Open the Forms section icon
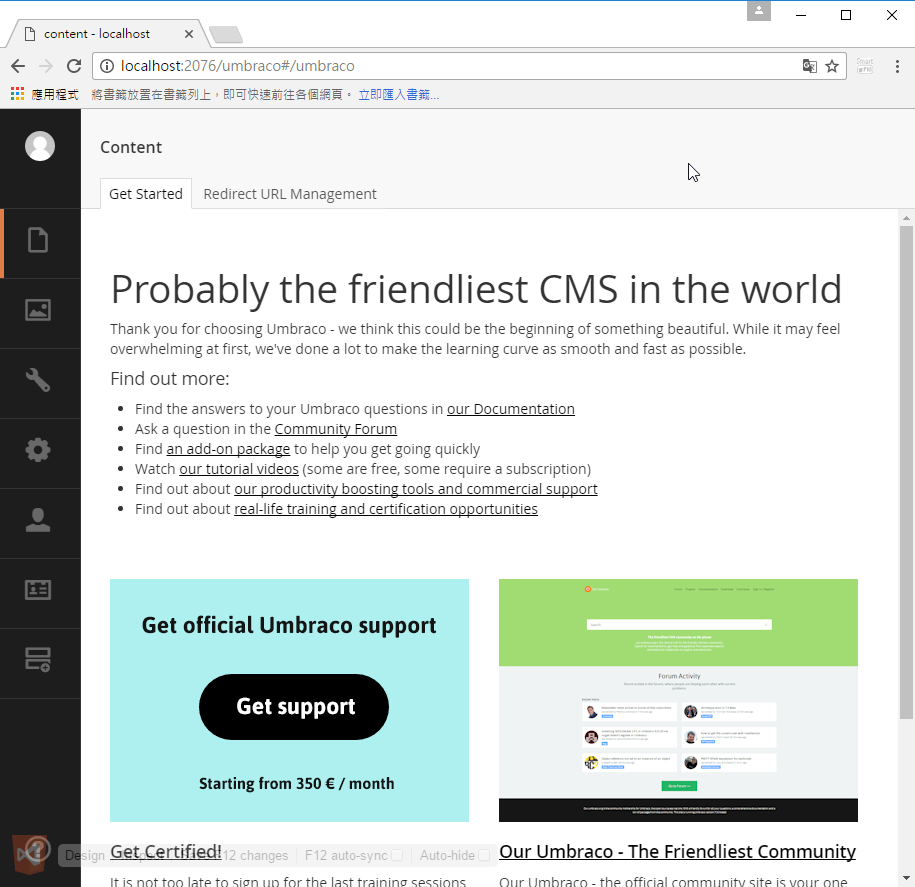Viewport: 915px width, 887px height. pyautogui.click(x=38, y=659)
